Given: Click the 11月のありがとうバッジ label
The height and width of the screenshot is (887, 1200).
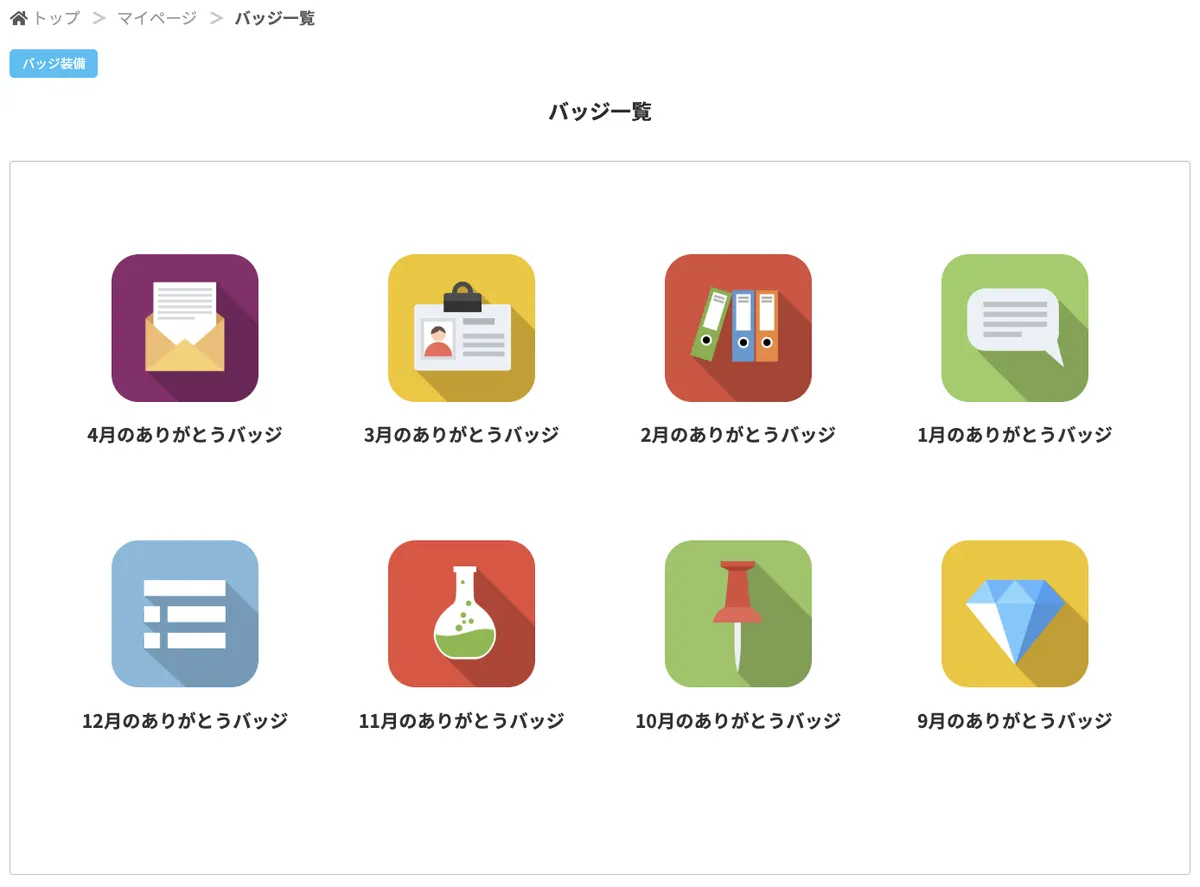Looking at the screenshot, I should pos(461,721).
